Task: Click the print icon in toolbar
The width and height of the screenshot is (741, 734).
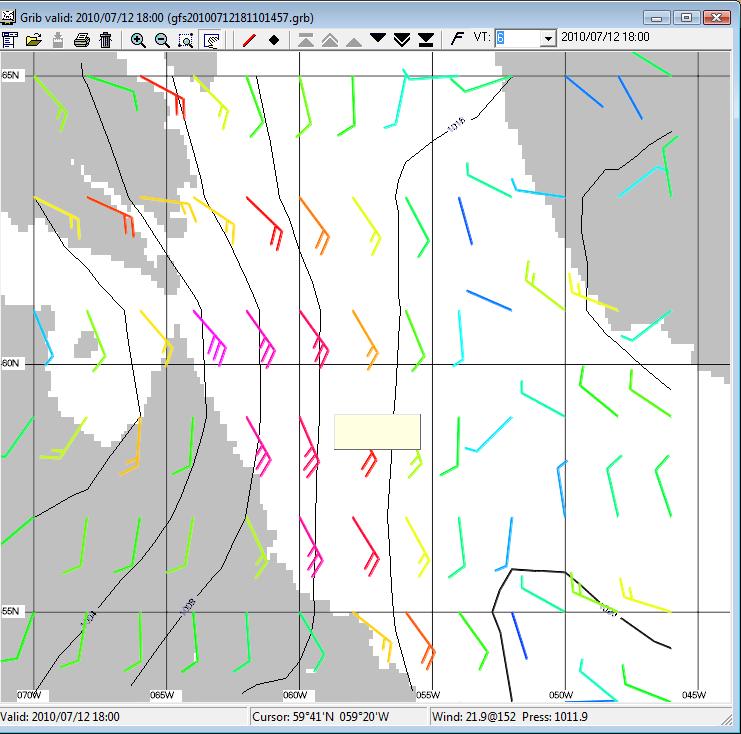Action: point(81,40)
